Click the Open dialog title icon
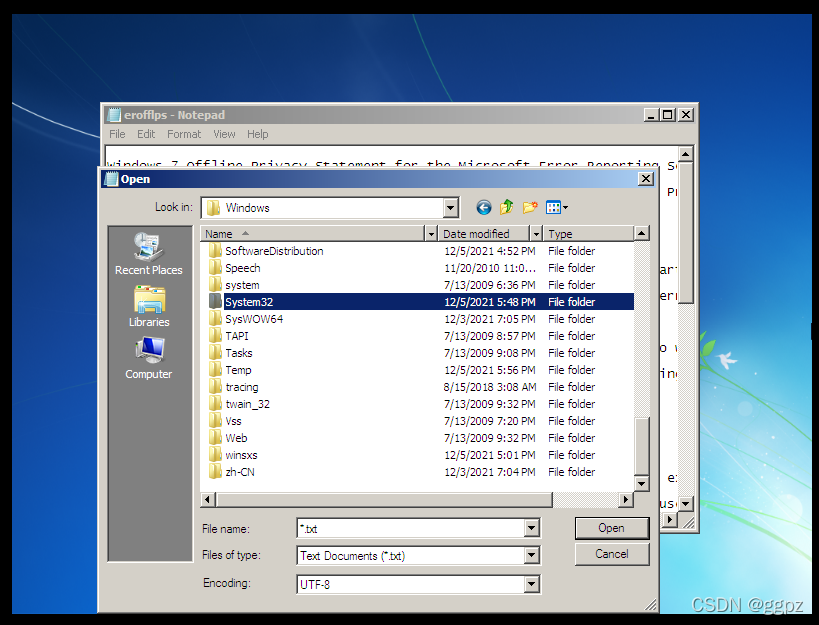This screenshot has width=819, height=625. [111, 179]
